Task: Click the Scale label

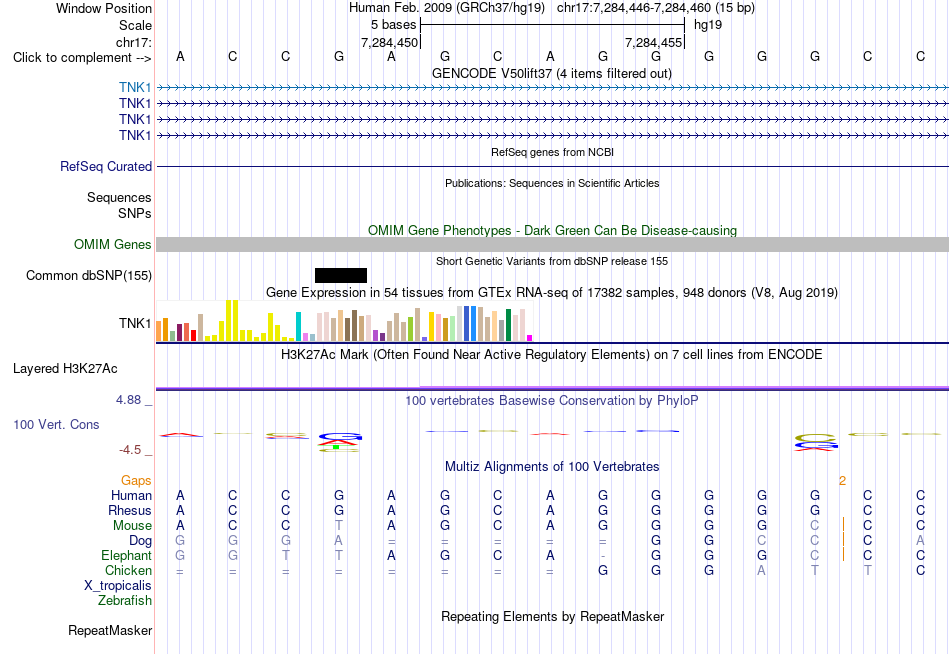Action: pos(135,25)
